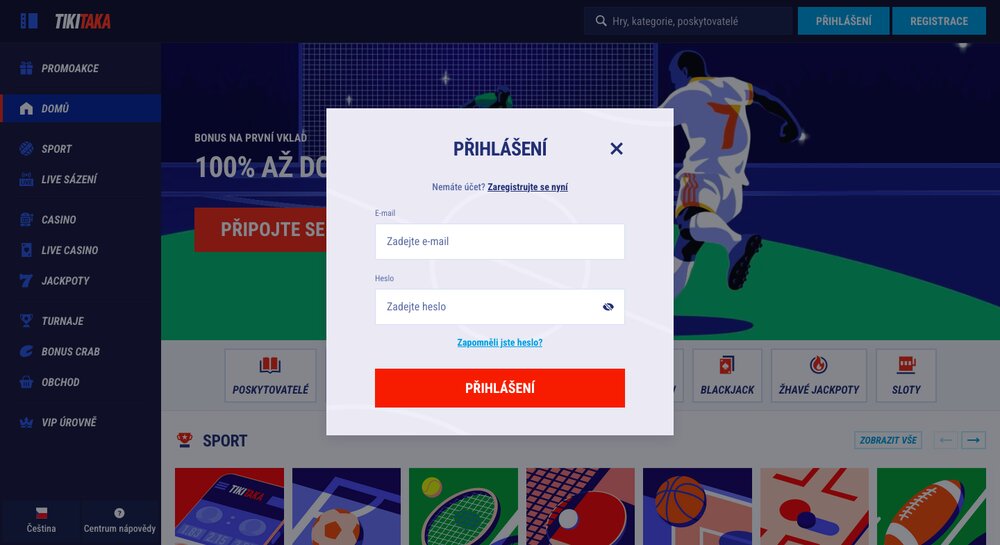
Task: Submit with red Přihlášení button
Action: (x=499, y=388)
